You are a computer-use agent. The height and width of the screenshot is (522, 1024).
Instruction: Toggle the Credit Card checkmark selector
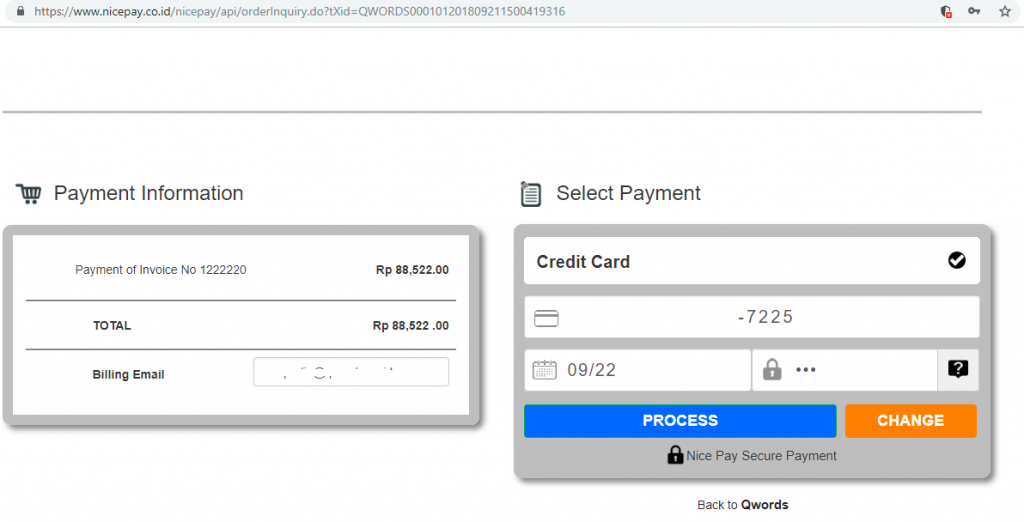[956, 261]
